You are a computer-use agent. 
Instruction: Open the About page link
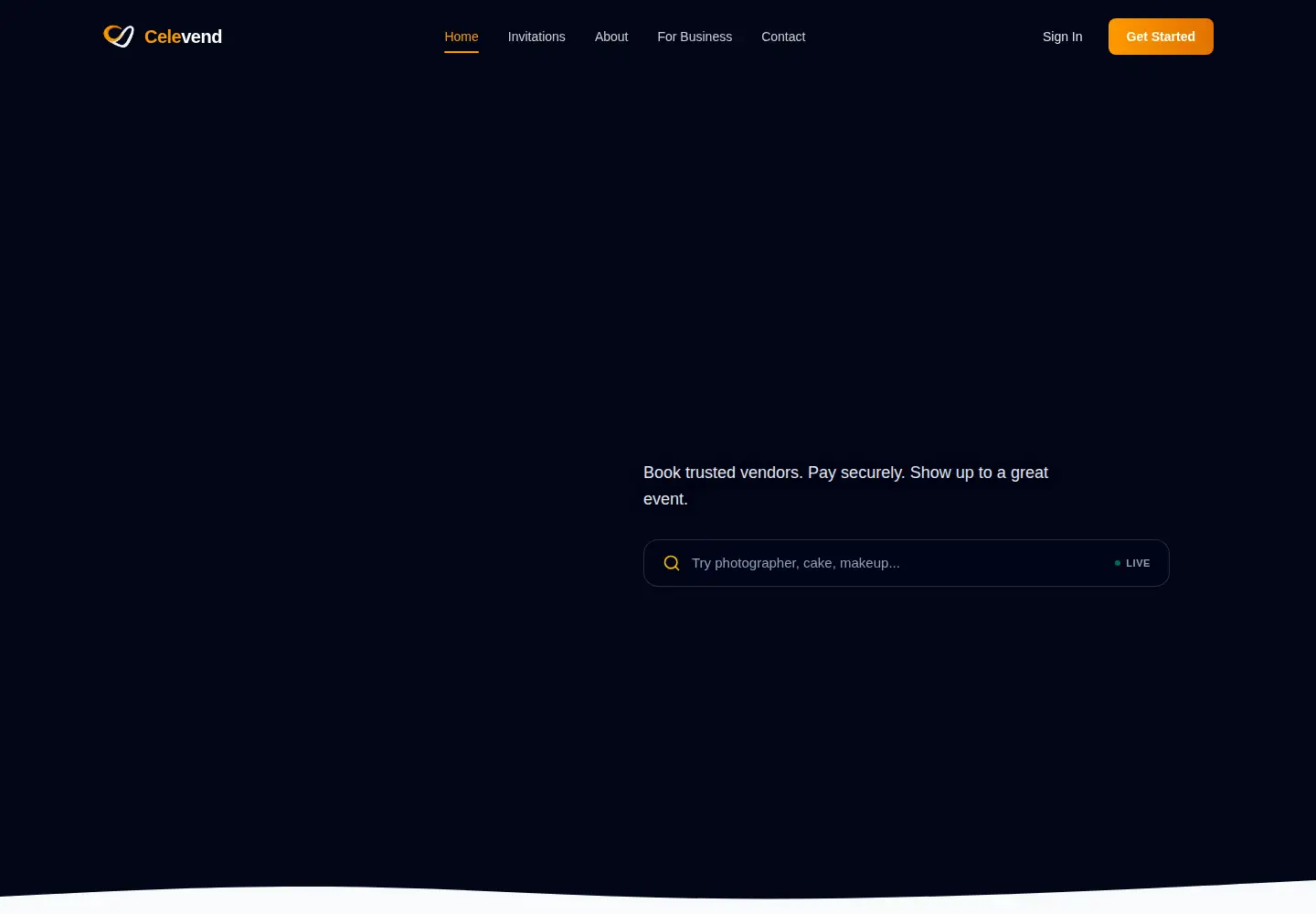(x=611, y=37)
